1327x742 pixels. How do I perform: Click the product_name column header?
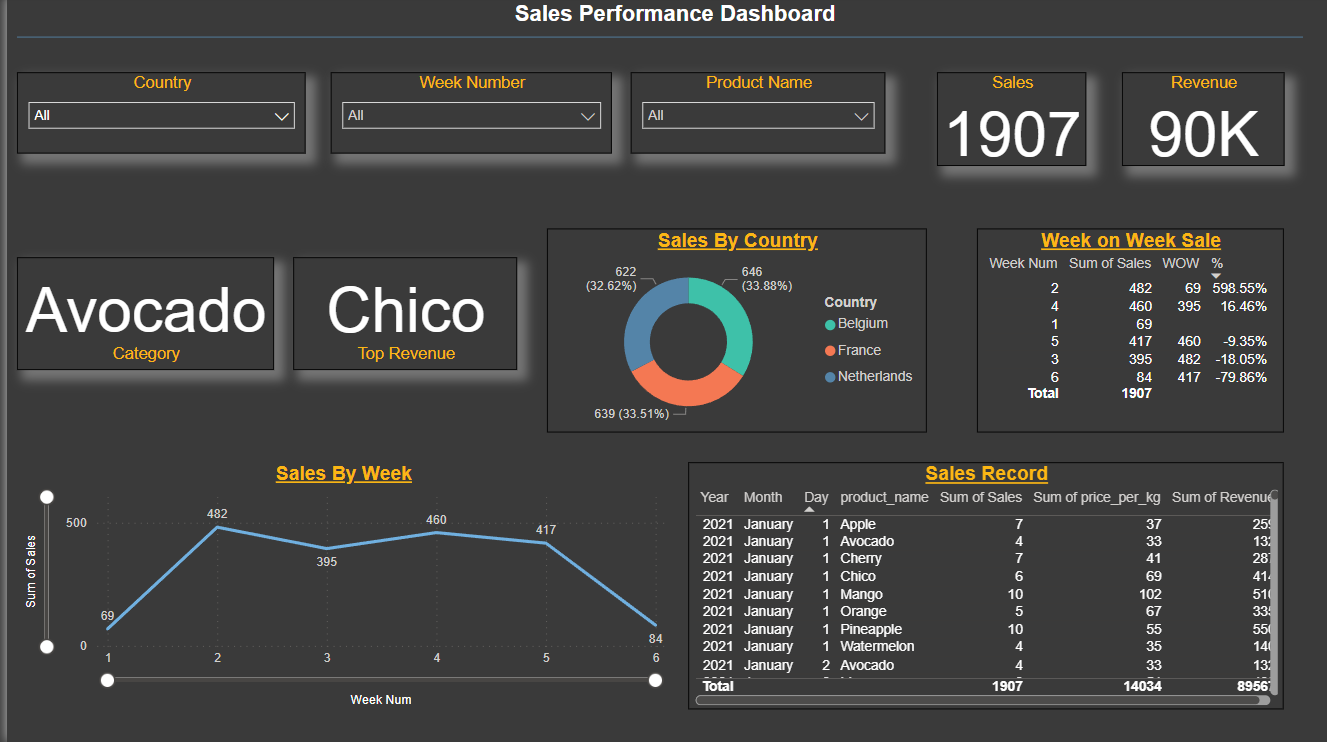coord(884,497)
